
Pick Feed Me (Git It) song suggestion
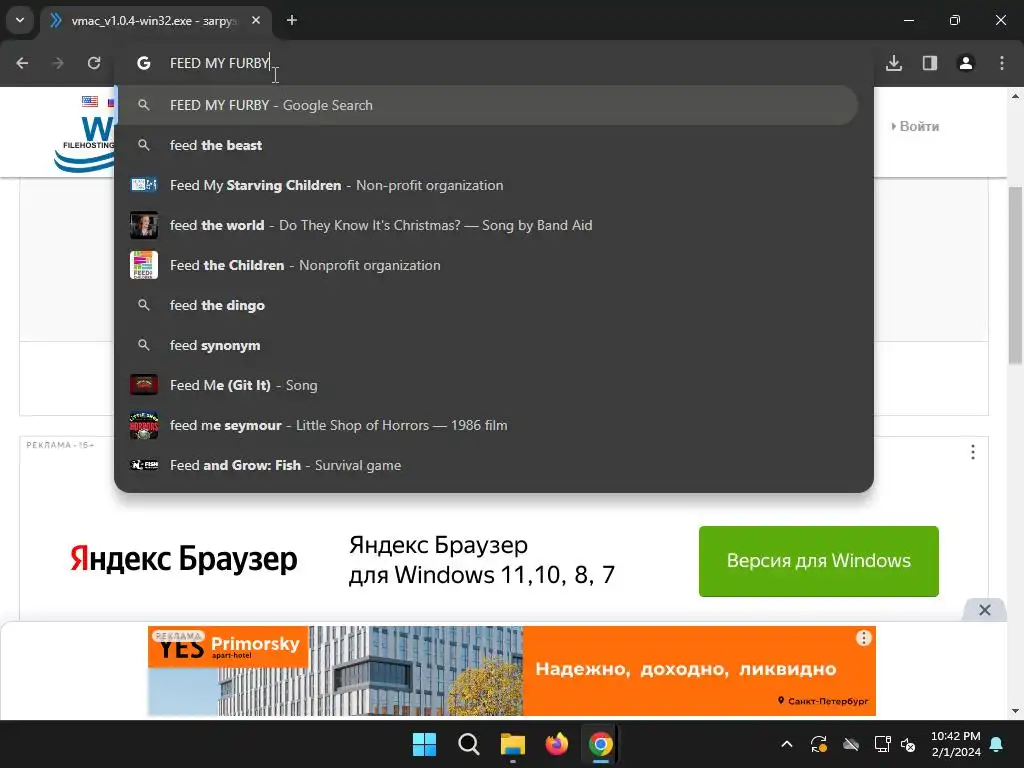(x=487, y=385)
